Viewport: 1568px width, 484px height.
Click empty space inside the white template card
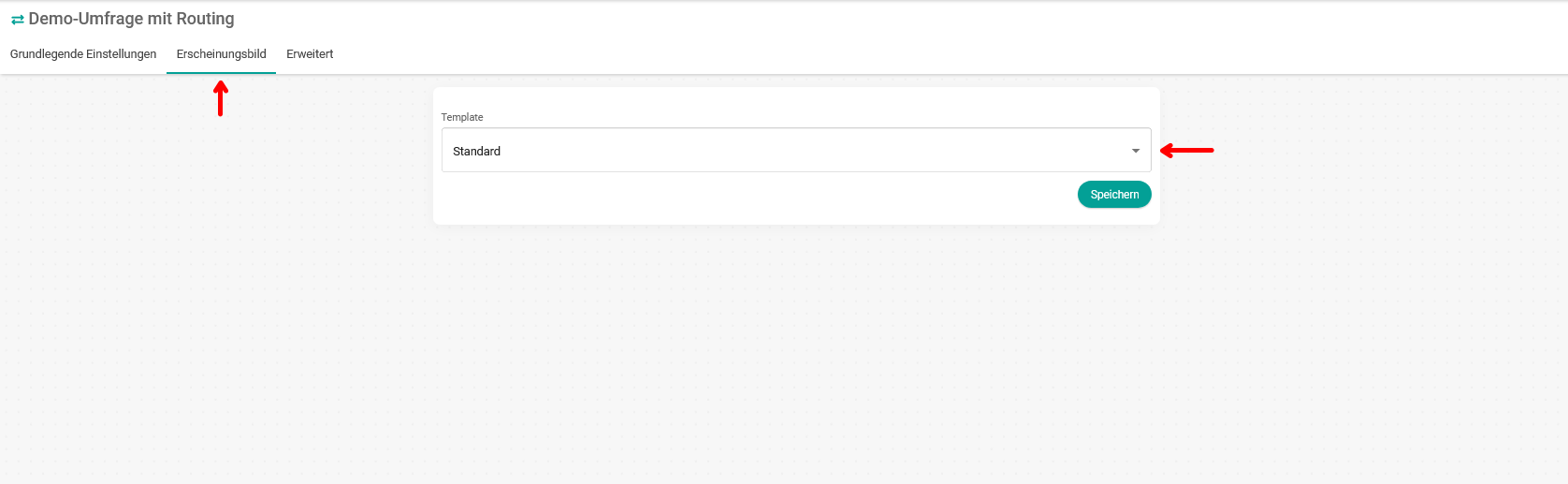795,103
